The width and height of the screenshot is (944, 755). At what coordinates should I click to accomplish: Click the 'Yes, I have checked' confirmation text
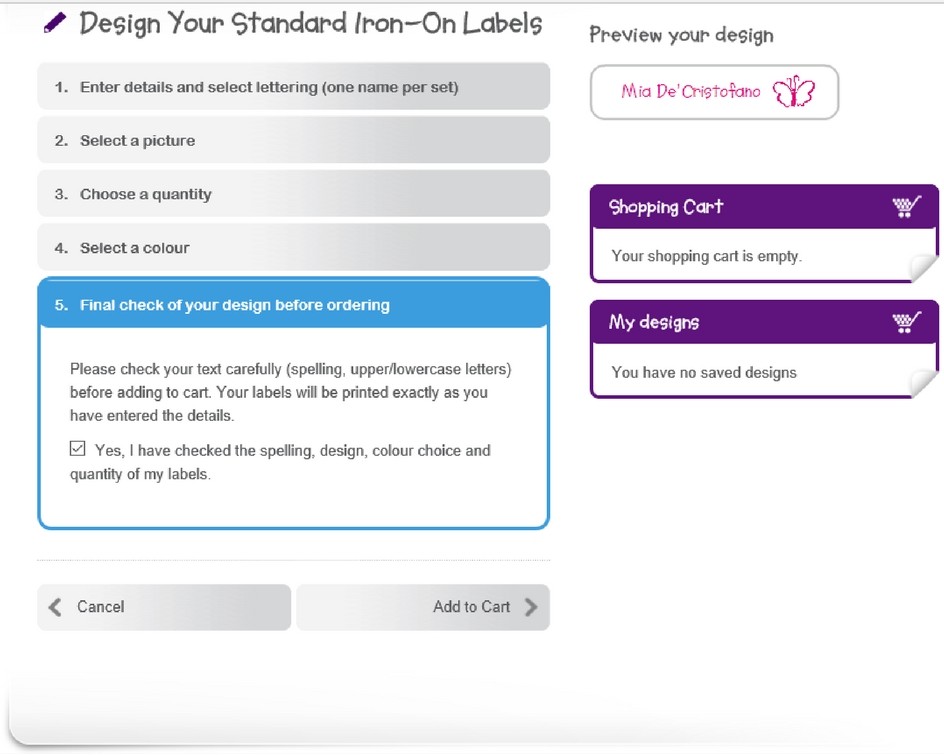[x=292, y=451]
